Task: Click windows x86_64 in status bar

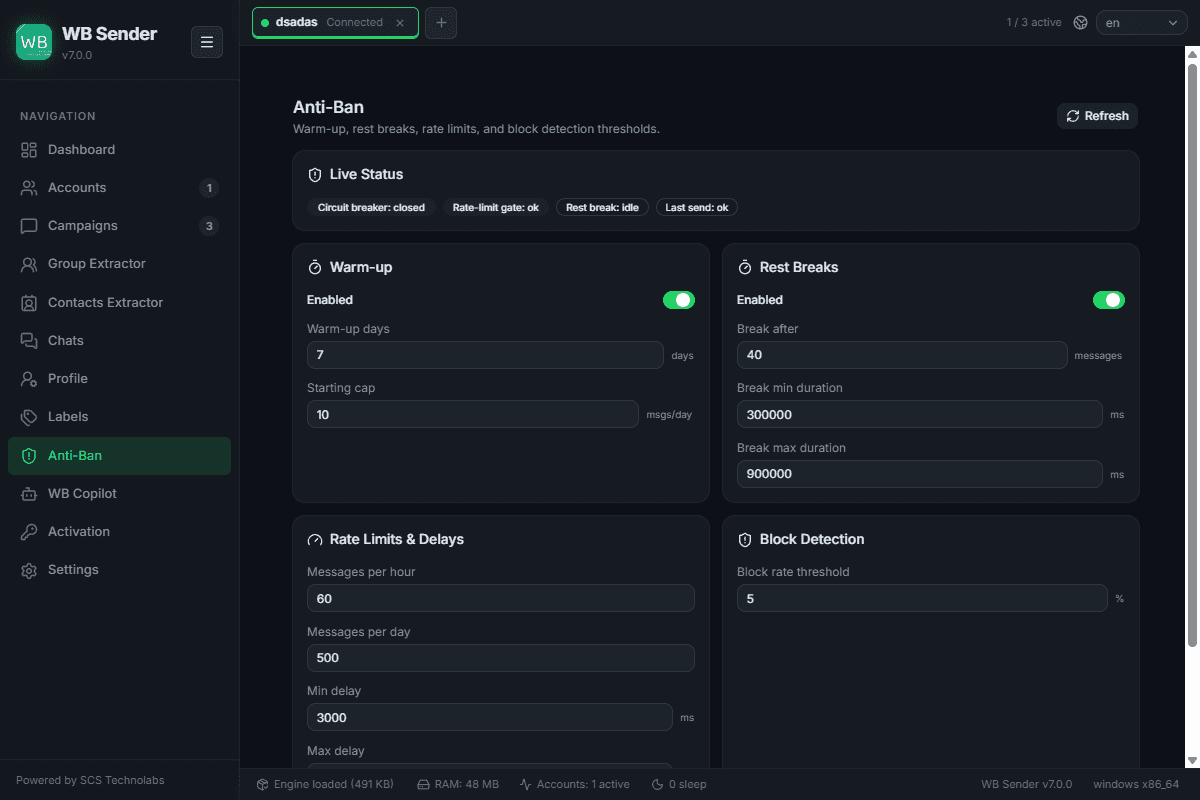Action: pos(1136,785)
